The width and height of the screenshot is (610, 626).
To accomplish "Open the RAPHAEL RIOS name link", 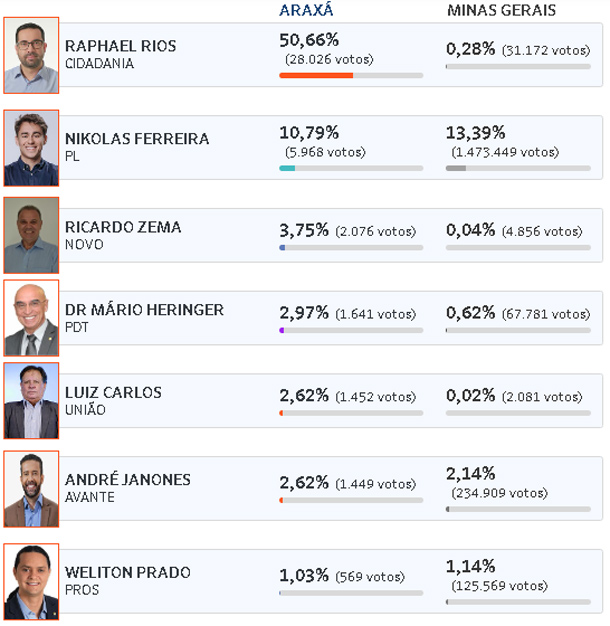I will [121, 46].
